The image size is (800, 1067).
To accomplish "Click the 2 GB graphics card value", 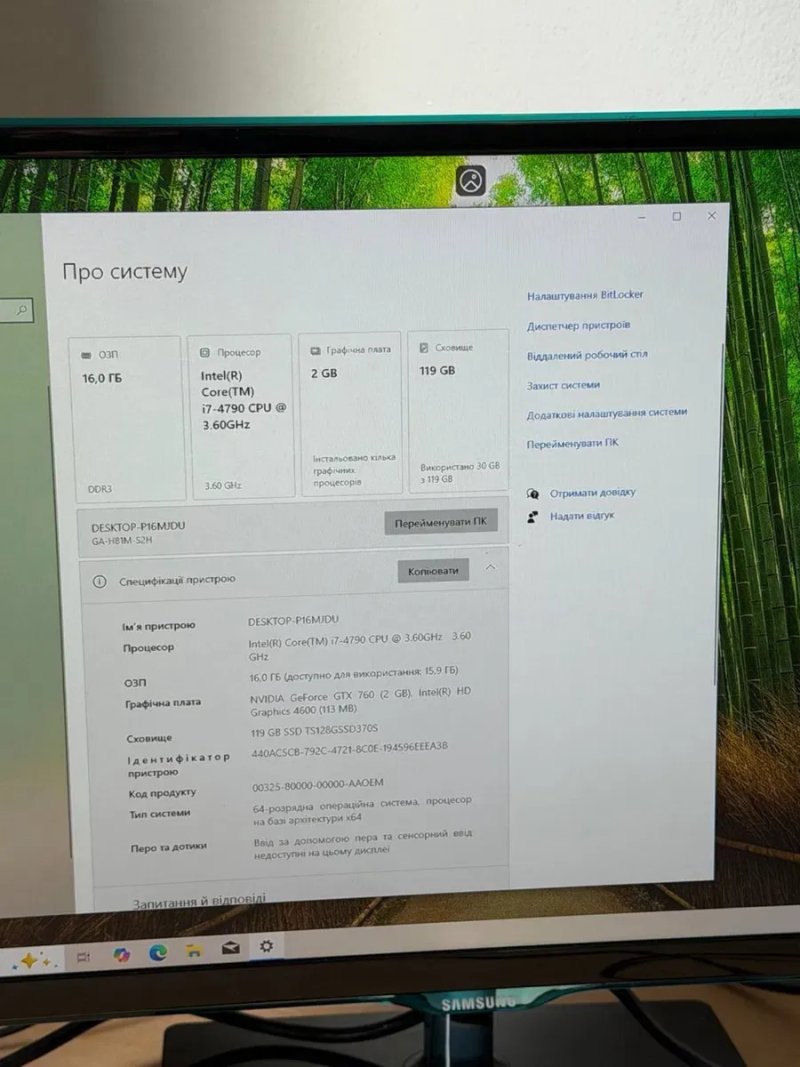I will (324, 374).
